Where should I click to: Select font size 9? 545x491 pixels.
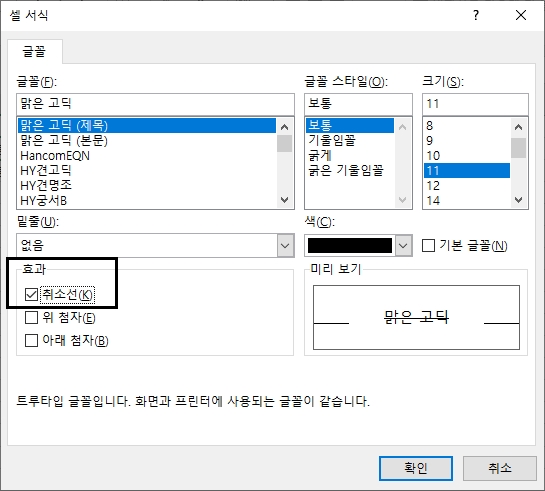point(467,140)
